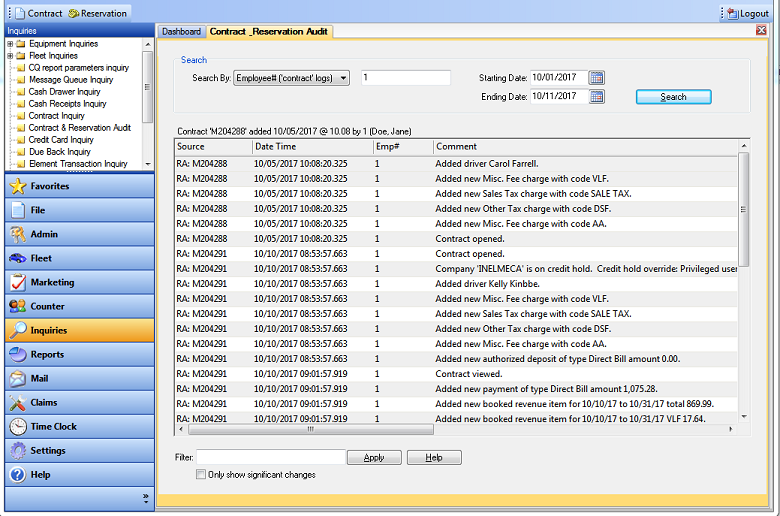Open Contract & Reservation Audit tree item

[80, 128]
